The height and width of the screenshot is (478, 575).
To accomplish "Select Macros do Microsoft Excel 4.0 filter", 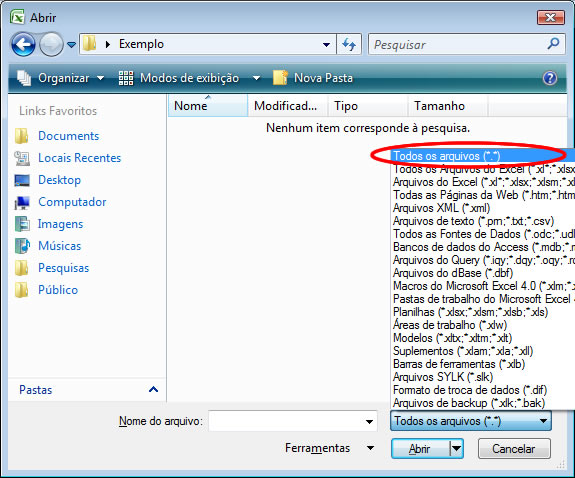I will click(x=483, y=286).
